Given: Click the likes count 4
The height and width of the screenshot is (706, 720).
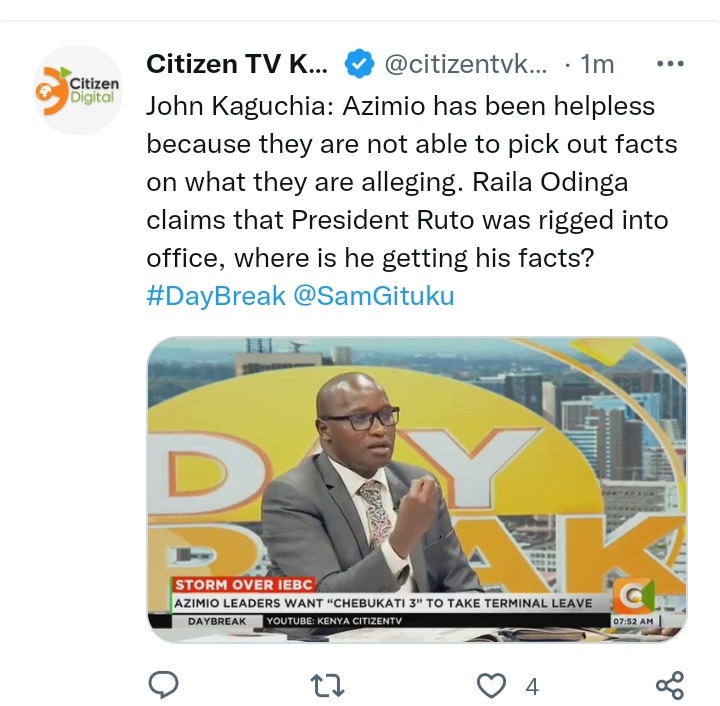Looking at the screenshot, I should pos(532,687).
